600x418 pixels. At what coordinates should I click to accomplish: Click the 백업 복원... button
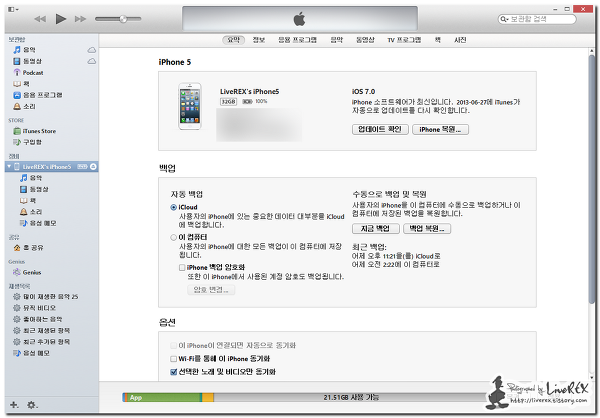coord(427,229)
